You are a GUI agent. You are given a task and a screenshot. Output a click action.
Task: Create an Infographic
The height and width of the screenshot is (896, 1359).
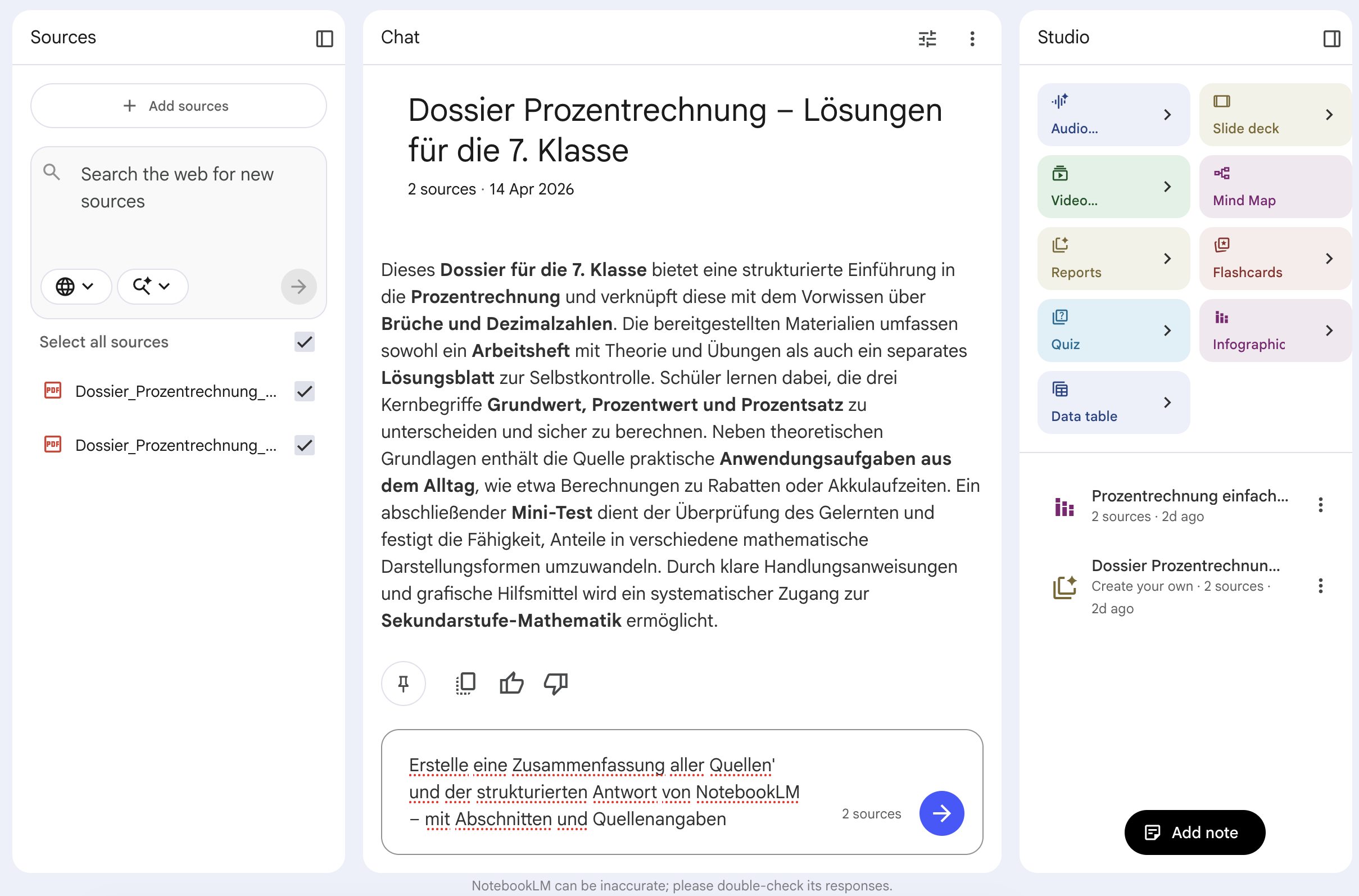coord(1275,330)
